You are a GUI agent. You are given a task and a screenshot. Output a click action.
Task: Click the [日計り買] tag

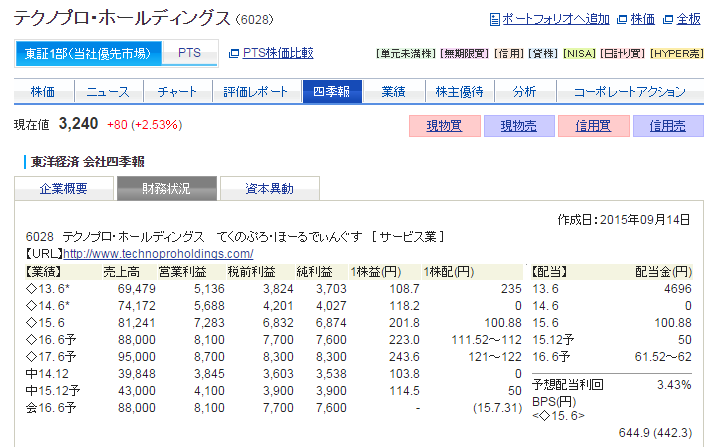[623, 54]
